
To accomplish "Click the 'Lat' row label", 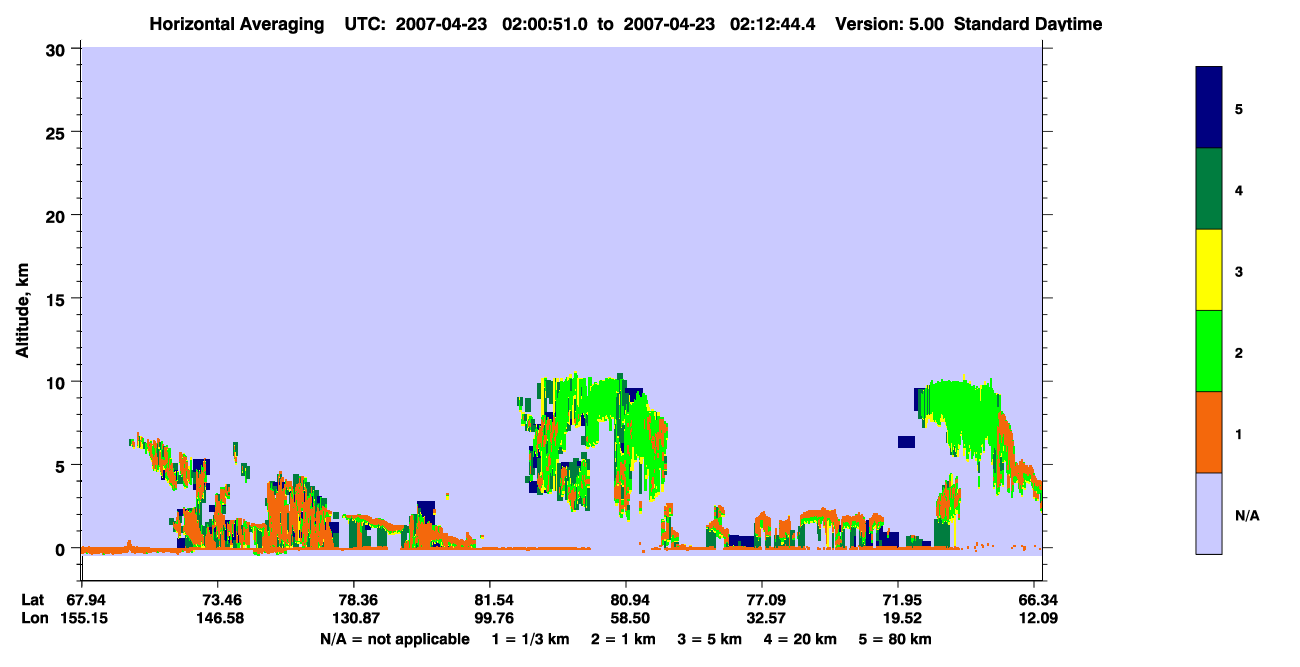I will point(33,600).
